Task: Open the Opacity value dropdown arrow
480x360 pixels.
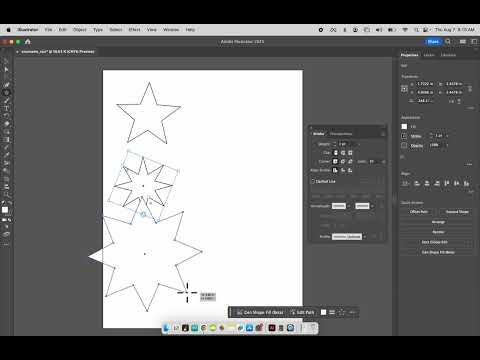Action: click(x=447, y=145)
